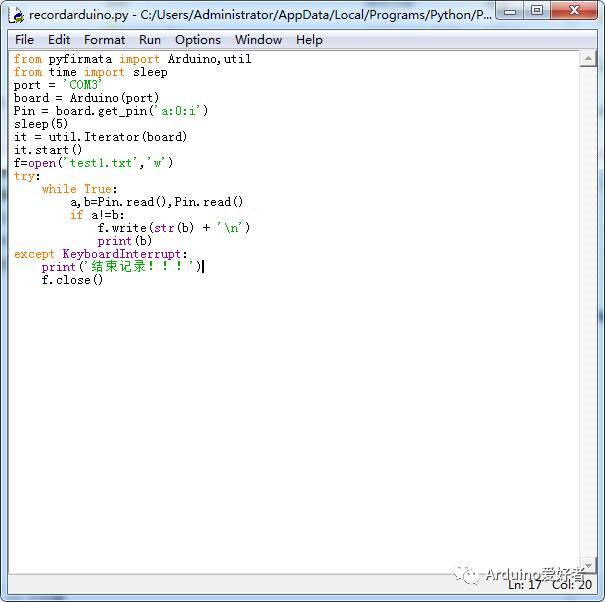Image resolution: width=605 pixels, height=602 pixels.
Task: Click the 'while True:' line
Action: click(79, 189)
